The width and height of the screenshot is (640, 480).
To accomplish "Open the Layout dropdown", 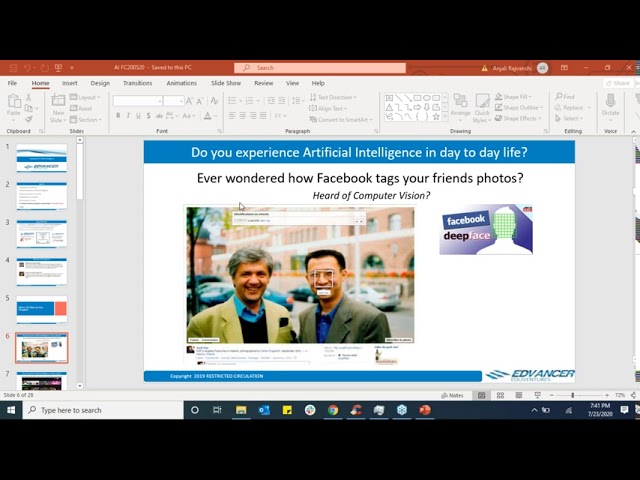I will coord(88,97).
